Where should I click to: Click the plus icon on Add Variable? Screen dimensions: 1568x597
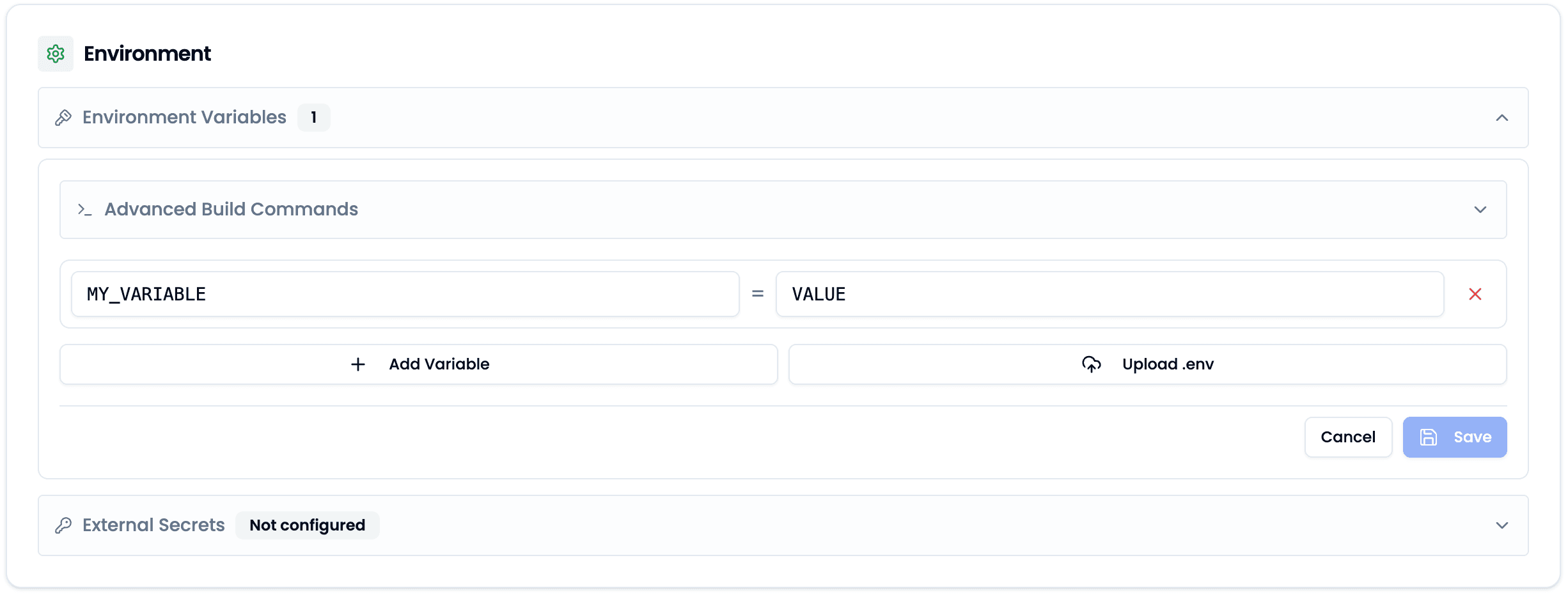pos(359,364)
